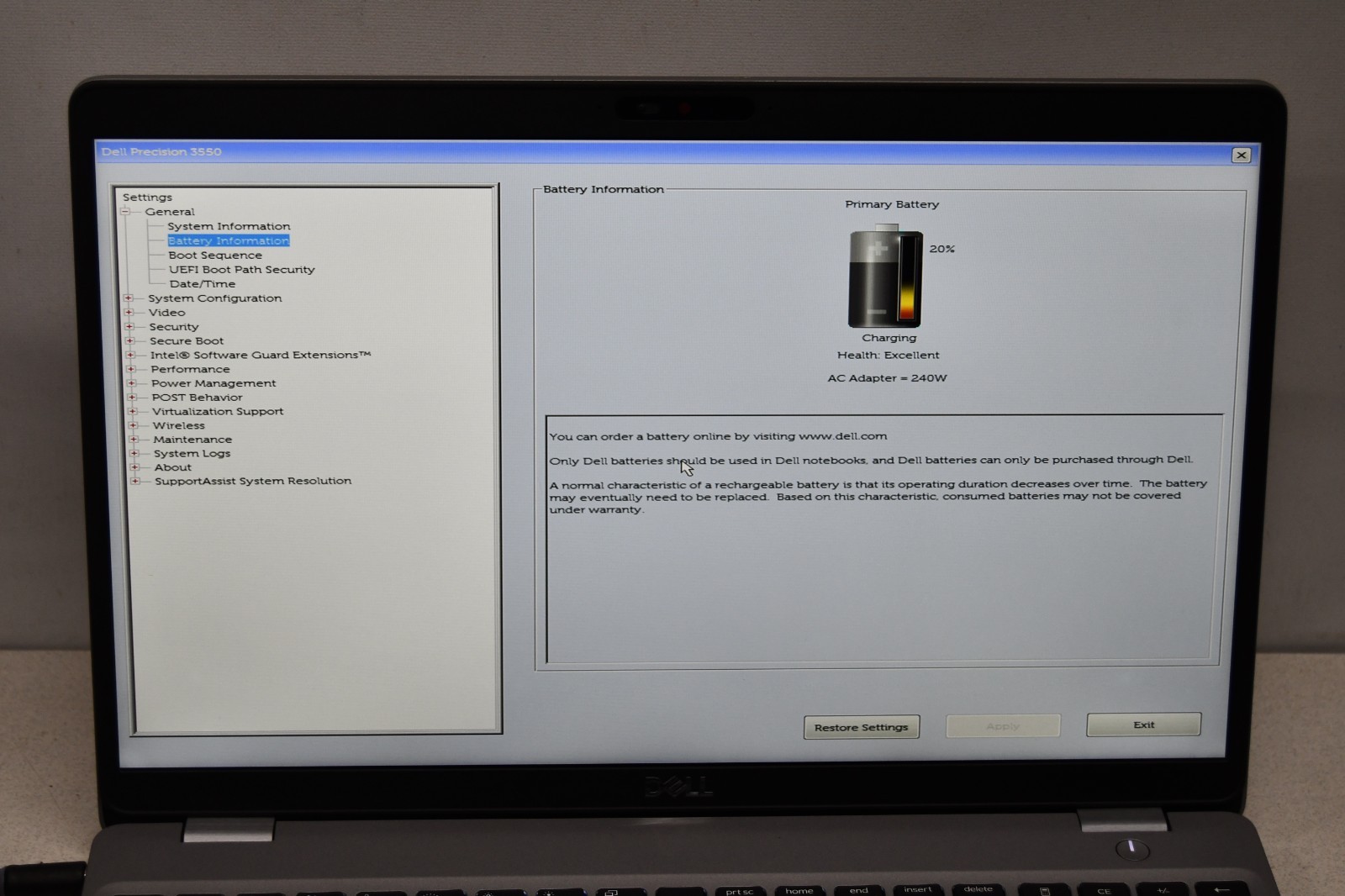
Task: Click the Settings root label
Action: point(147,198)
